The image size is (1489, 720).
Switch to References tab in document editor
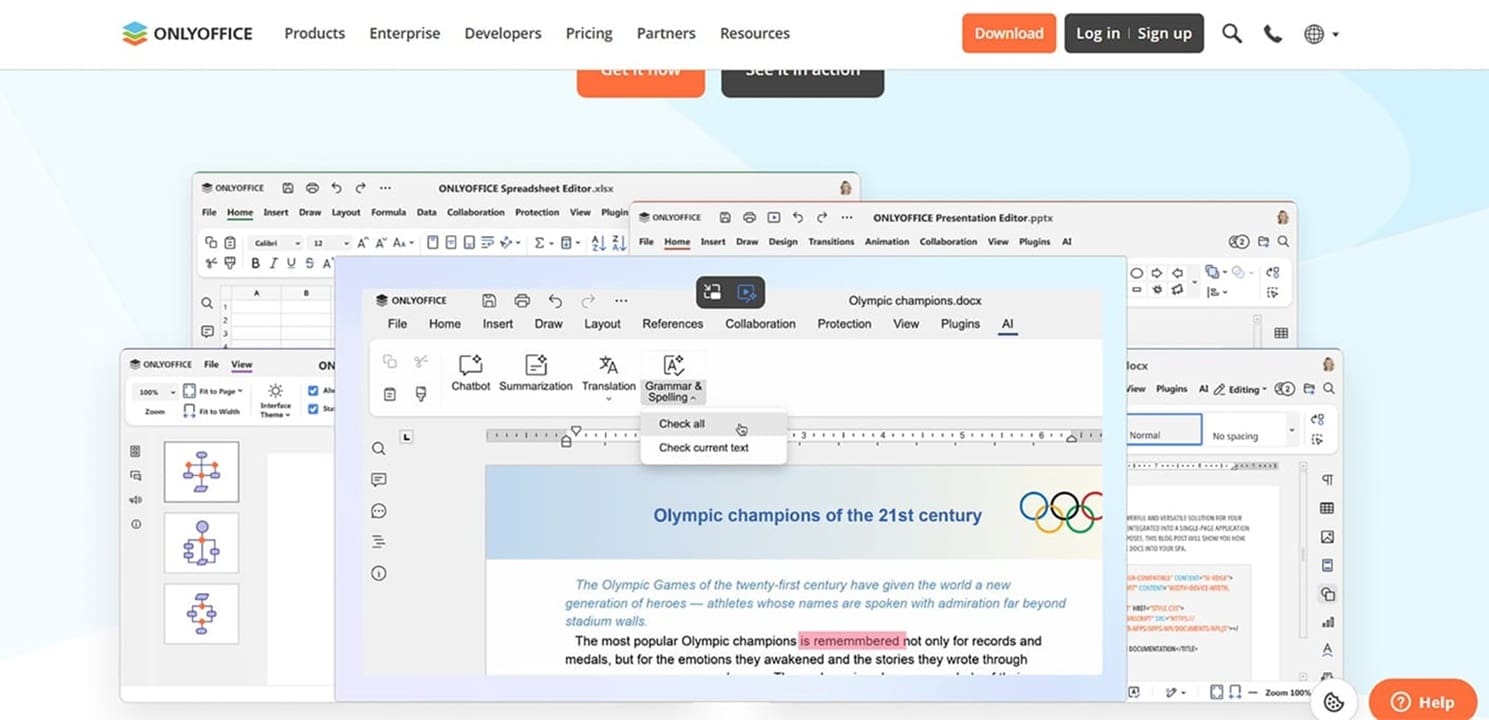pos(673,324)
